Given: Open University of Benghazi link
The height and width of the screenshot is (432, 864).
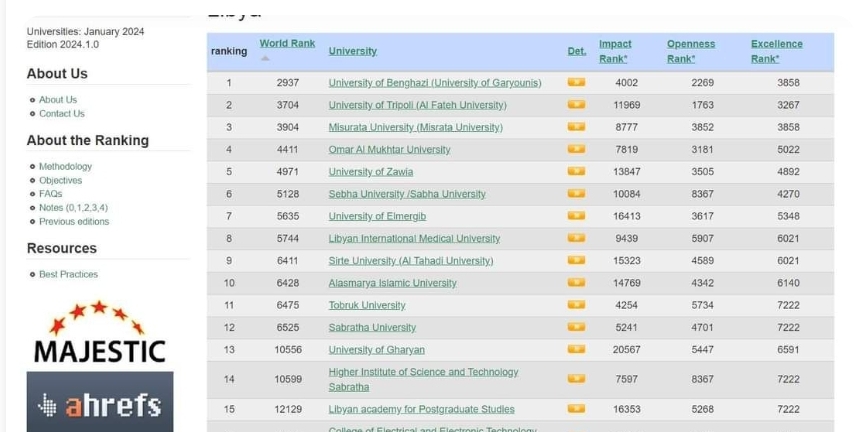Looking at the screenshot, I should pyautogui.click(x=435, y=83).
